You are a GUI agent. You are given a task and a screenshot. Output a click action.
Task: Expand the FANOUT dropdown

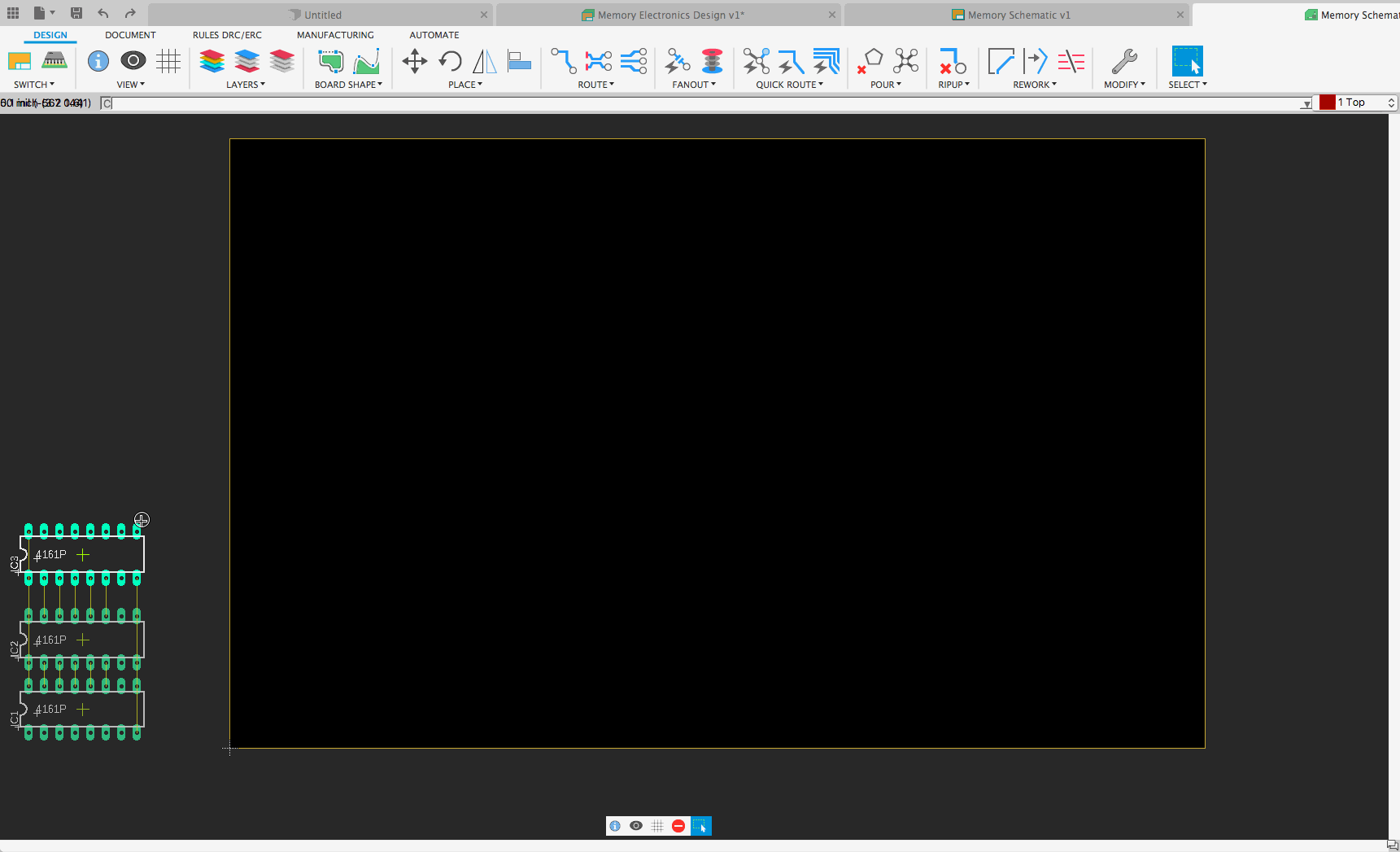(x=694, y=85)
